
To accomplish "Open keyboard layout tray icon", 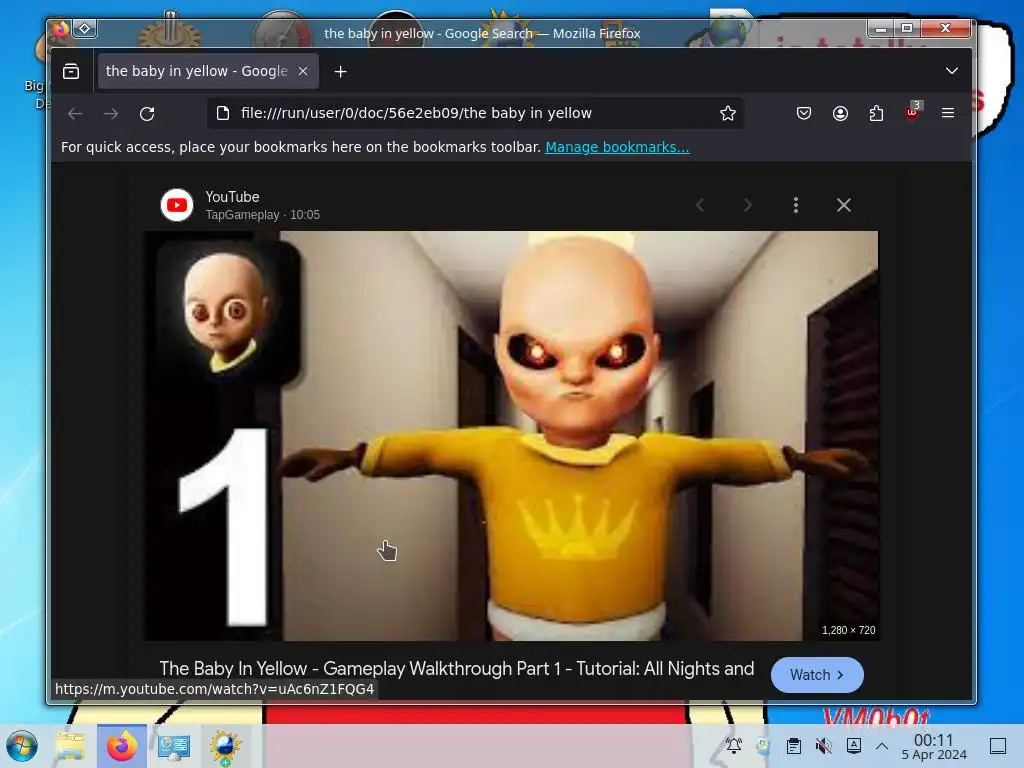I will pos(854,746).
